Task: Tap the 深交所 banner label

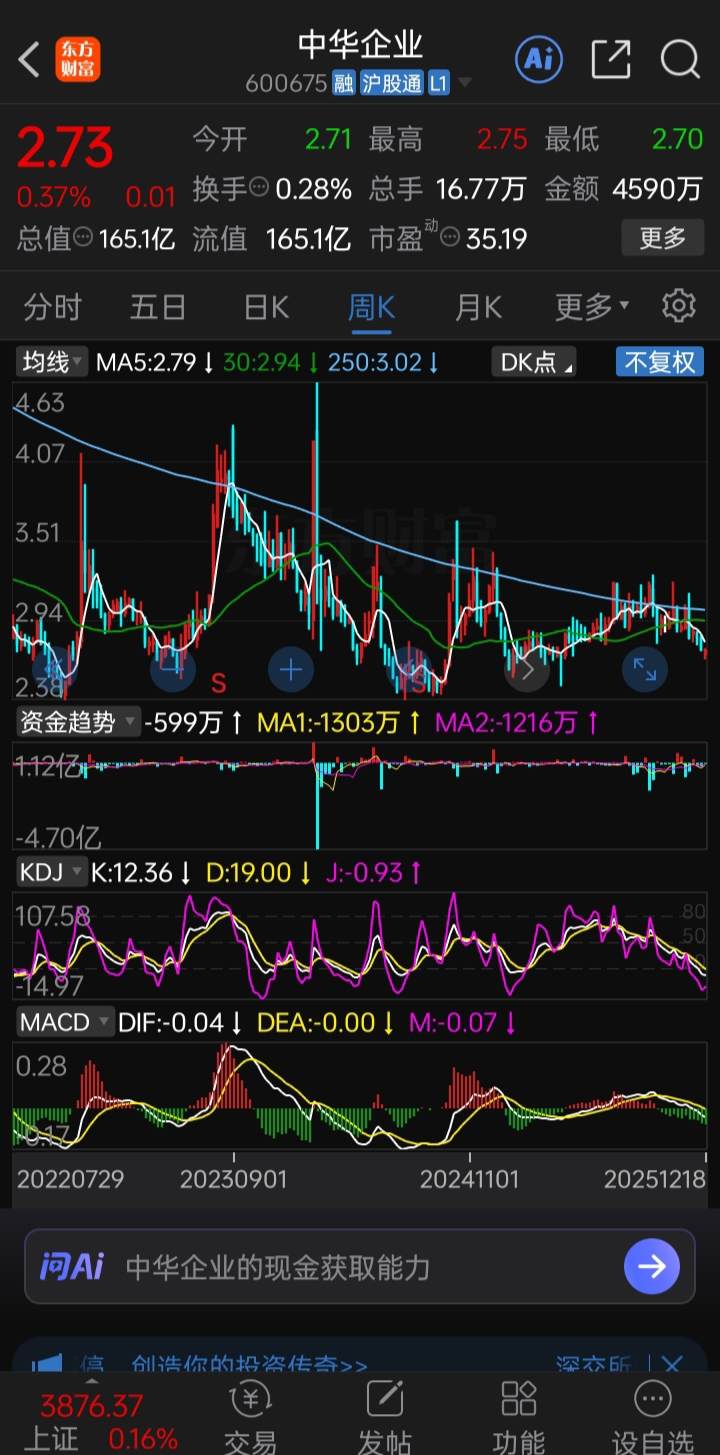Action: coord(594,1366)
